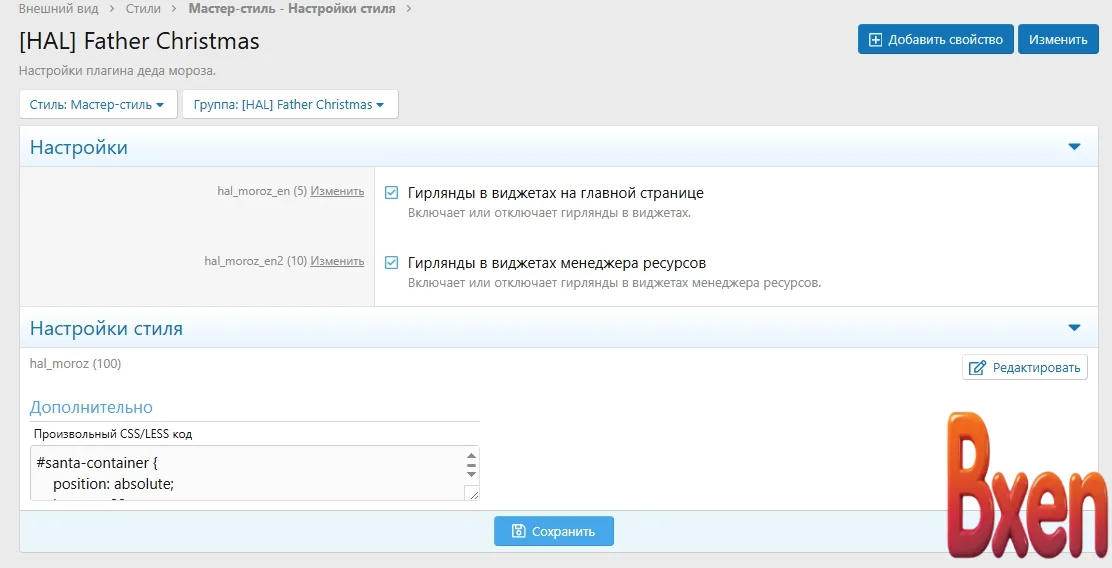Open the Стили breadcrumb

click(143, 9)
